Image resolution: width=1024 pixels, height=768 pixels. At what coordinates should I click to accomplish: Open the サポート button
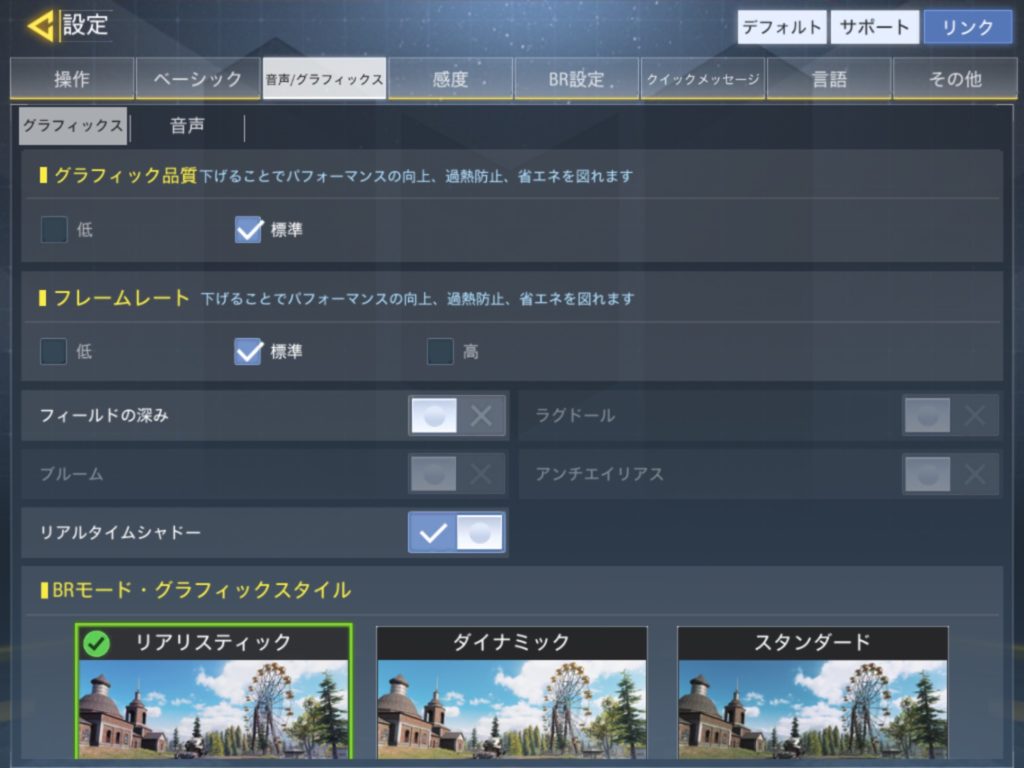coord(874,27)
